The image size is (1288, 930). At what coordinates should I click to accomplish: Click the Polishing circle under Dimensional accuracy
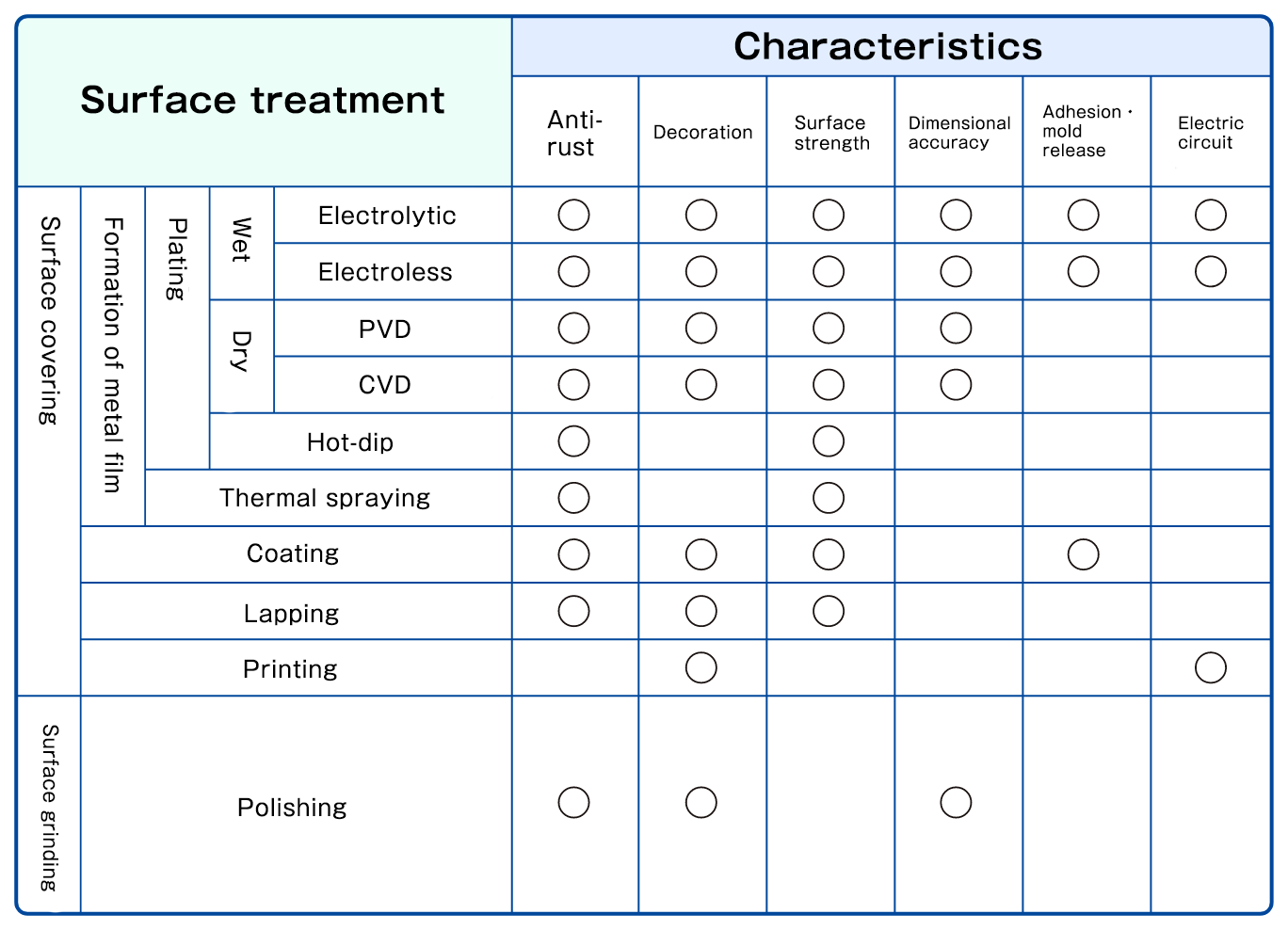tap(956, 803)
